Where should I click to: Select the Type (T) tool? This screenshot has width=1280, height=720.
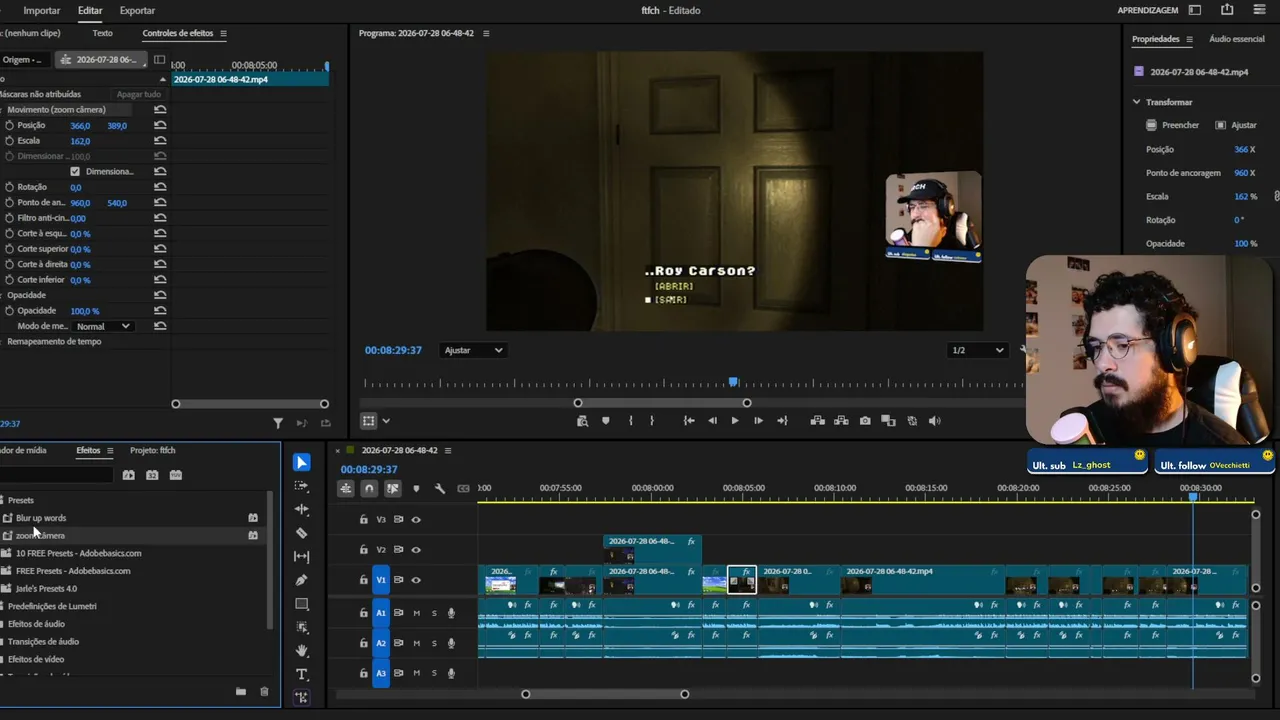(x=302, y=675)
